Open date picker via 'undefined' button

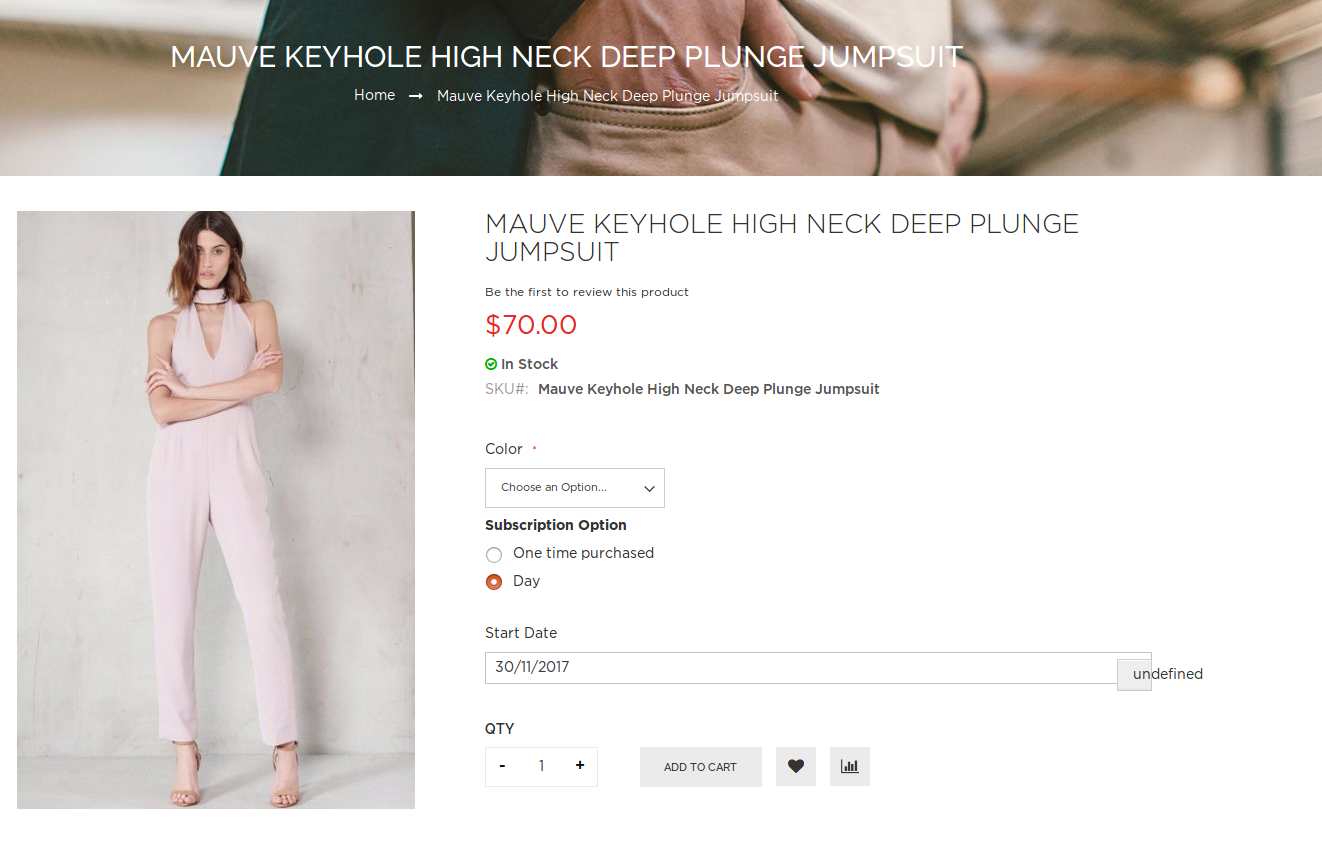[x=1135, y=674]
